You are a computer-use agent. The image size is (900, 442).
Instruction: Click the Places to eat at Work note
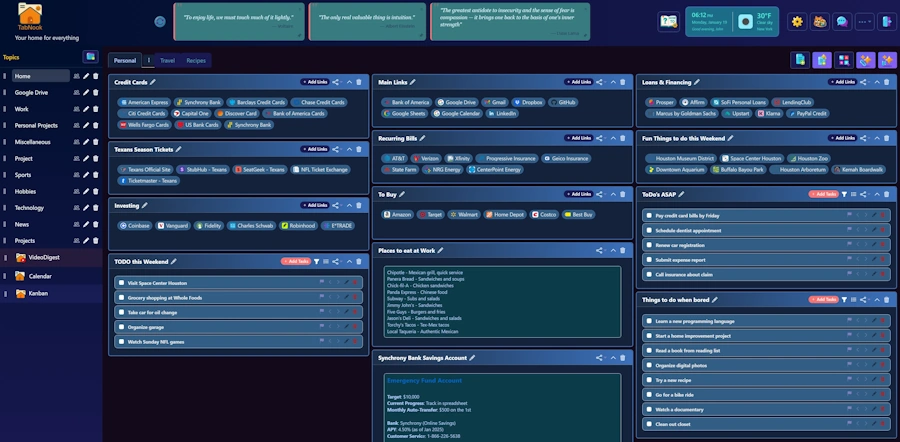[502, 302]
